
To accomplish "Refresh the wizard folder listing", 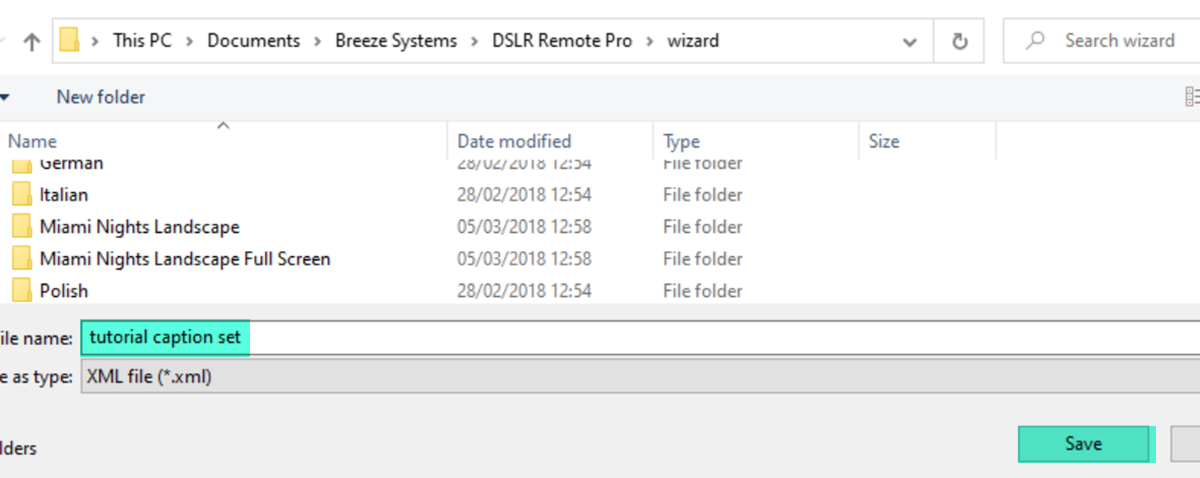I will click(960, 41).
